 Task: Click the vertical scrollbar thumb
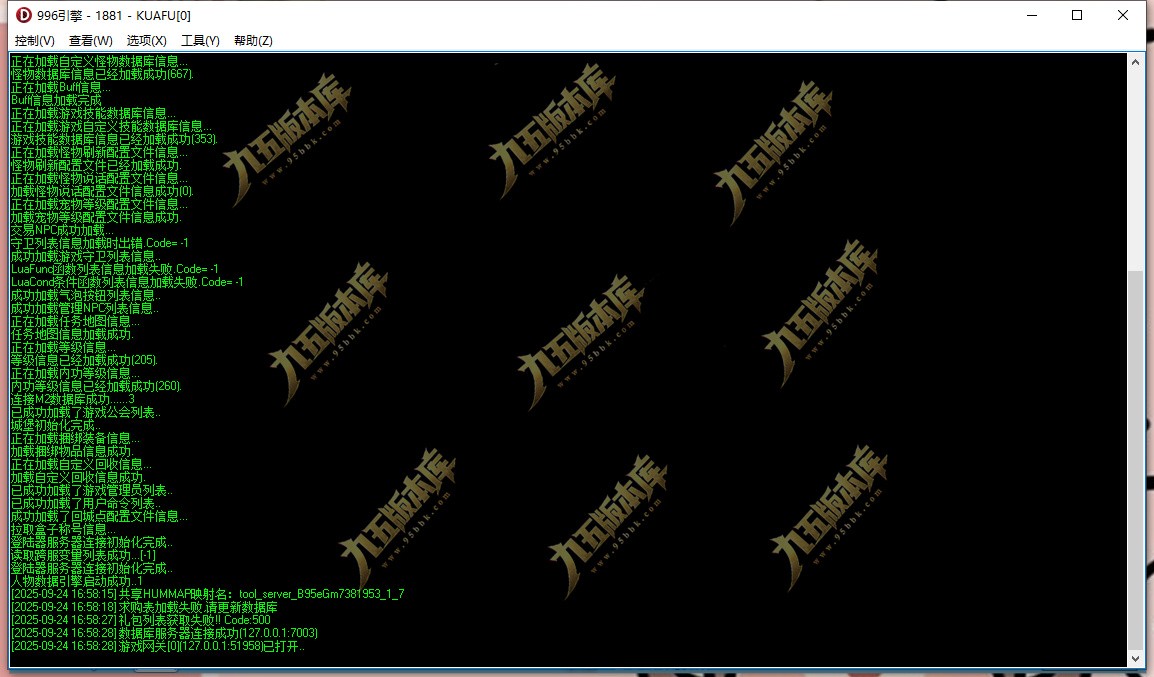1135,460
